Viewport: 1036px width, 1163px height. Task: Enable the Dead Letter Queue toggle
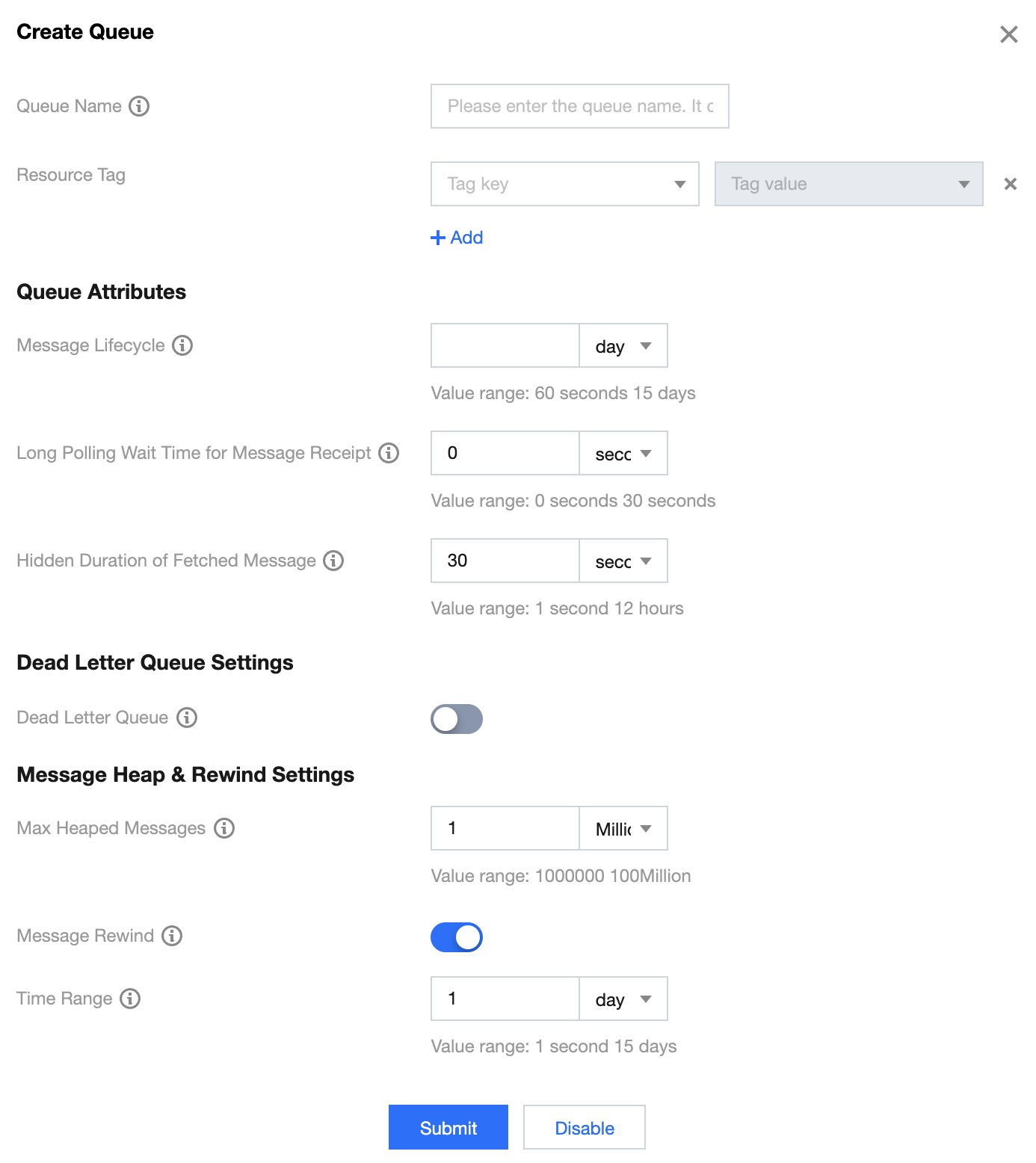[457, 719]
